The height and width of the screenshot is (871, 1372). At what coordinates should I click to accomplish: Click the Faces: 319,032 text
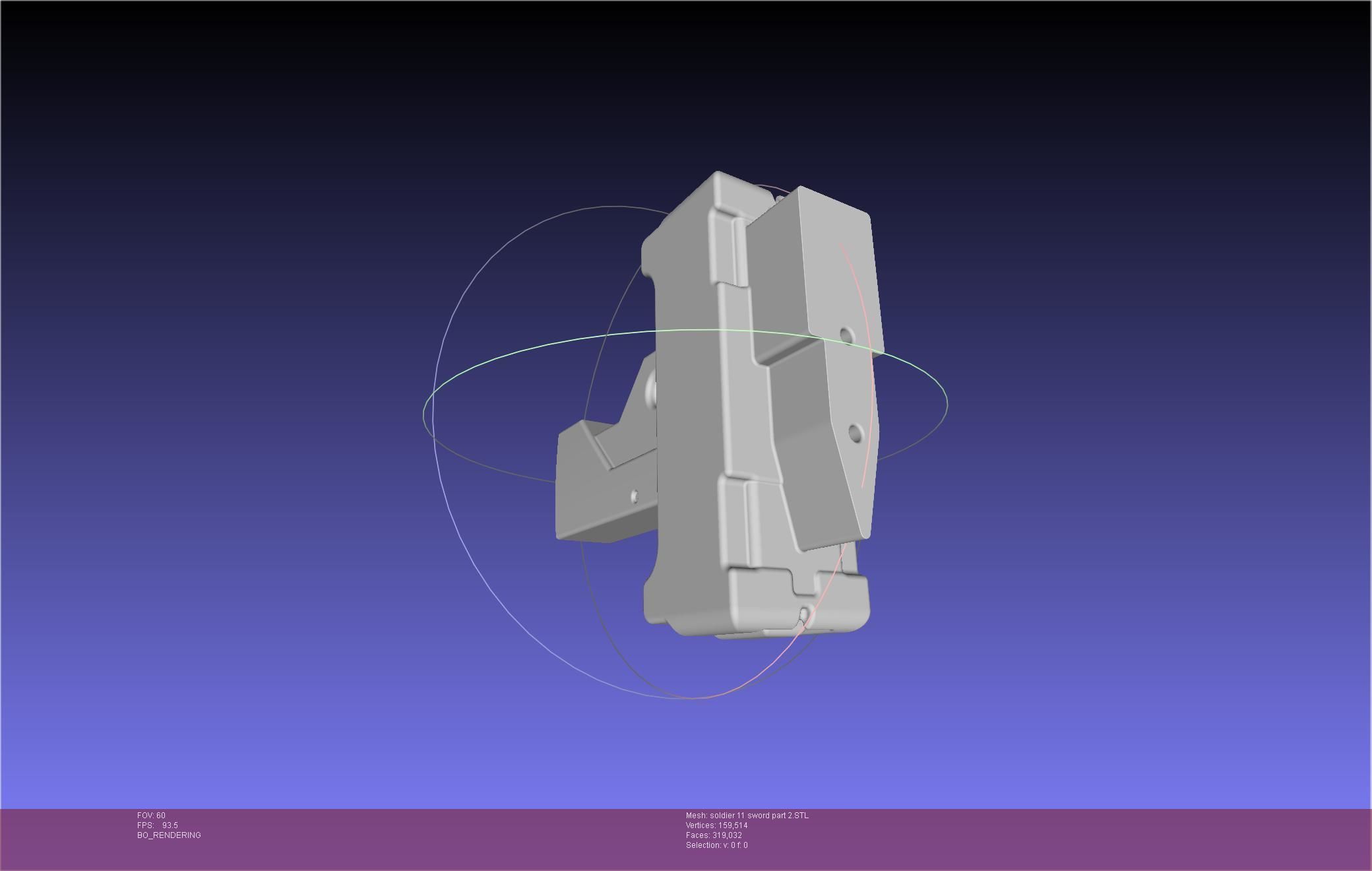pos(714,835)
